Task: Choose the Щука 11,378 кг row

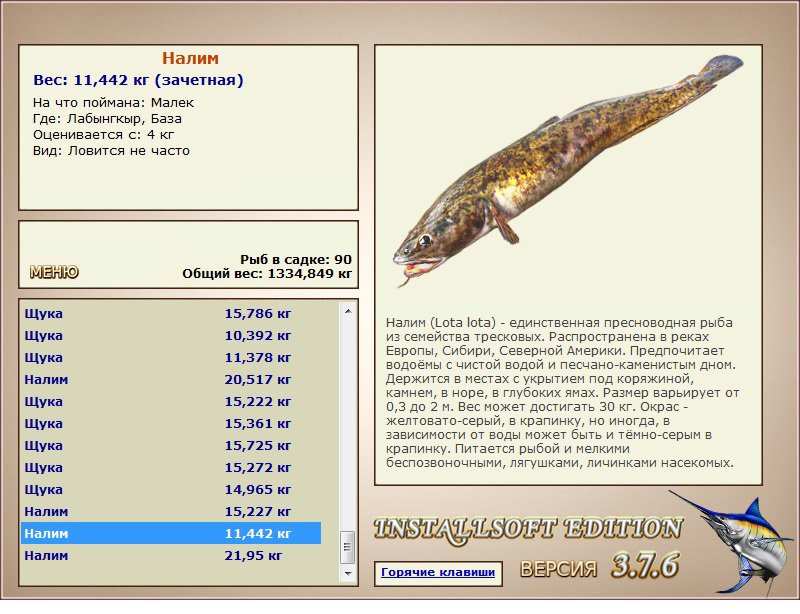Action: click(x=170, y=357)
